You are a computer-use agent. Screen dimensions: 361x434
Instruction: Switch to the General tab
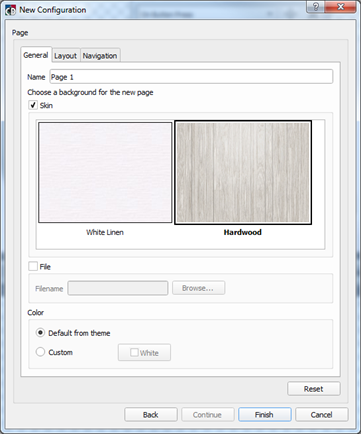click(36, 55)
